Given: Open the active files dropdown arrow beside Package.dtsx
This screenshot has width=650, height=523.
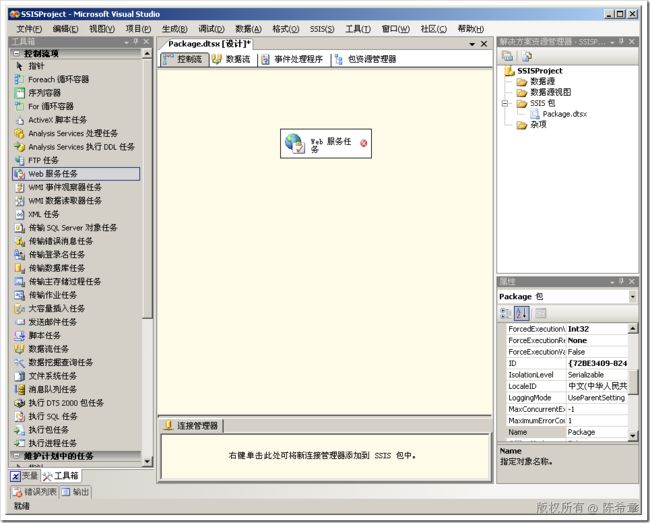Looking at the screenshot, I should click(472, 44).
